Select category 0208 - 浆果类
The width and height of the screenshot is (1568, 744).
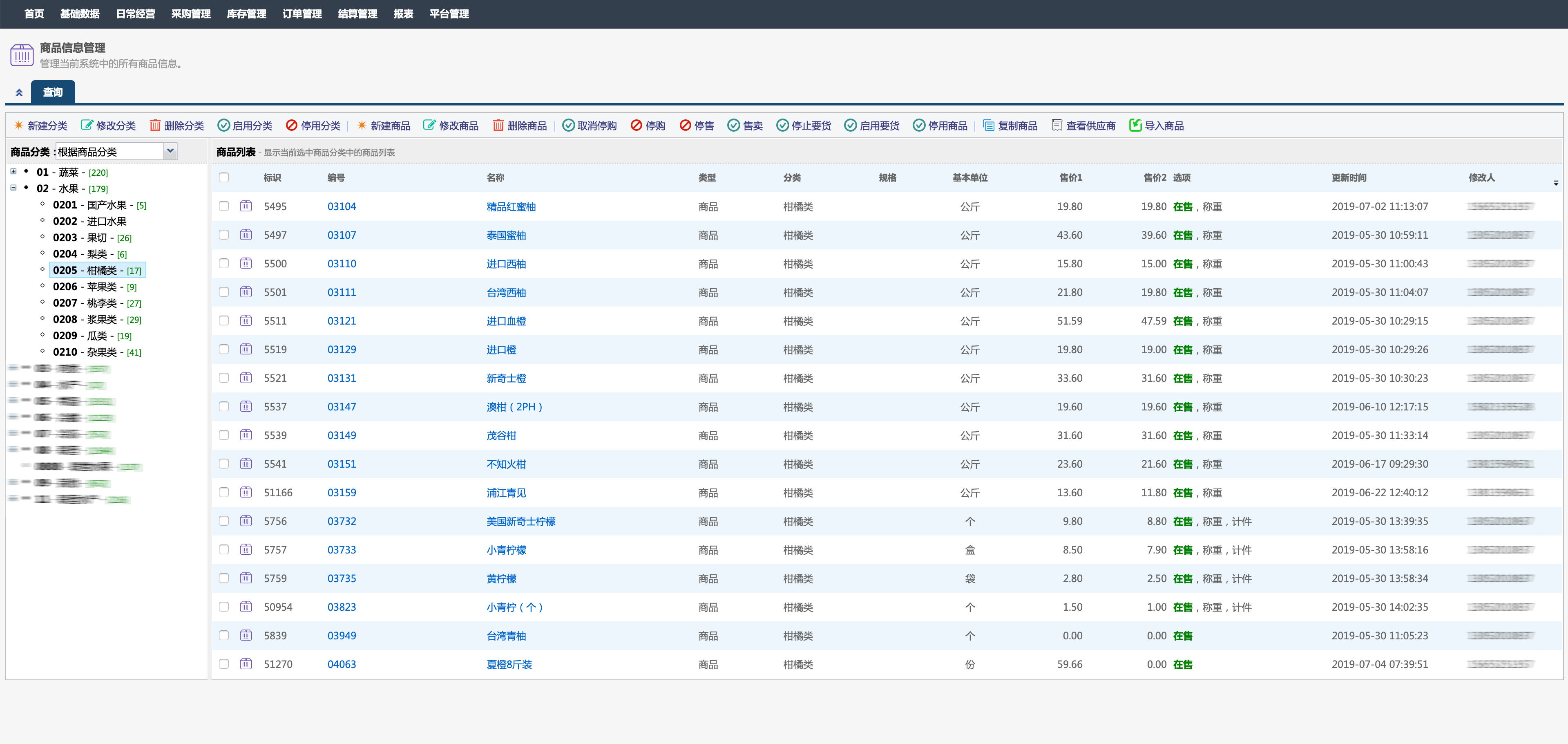tap(97, 319)
